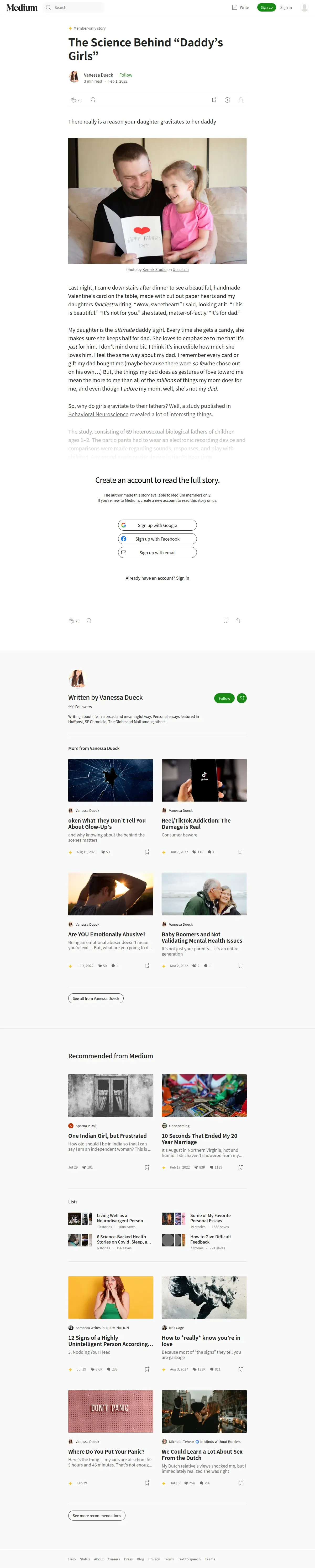Follow Vanessa Dueck via byline Follow link
Screen dimensions: 315x1568
125,75
